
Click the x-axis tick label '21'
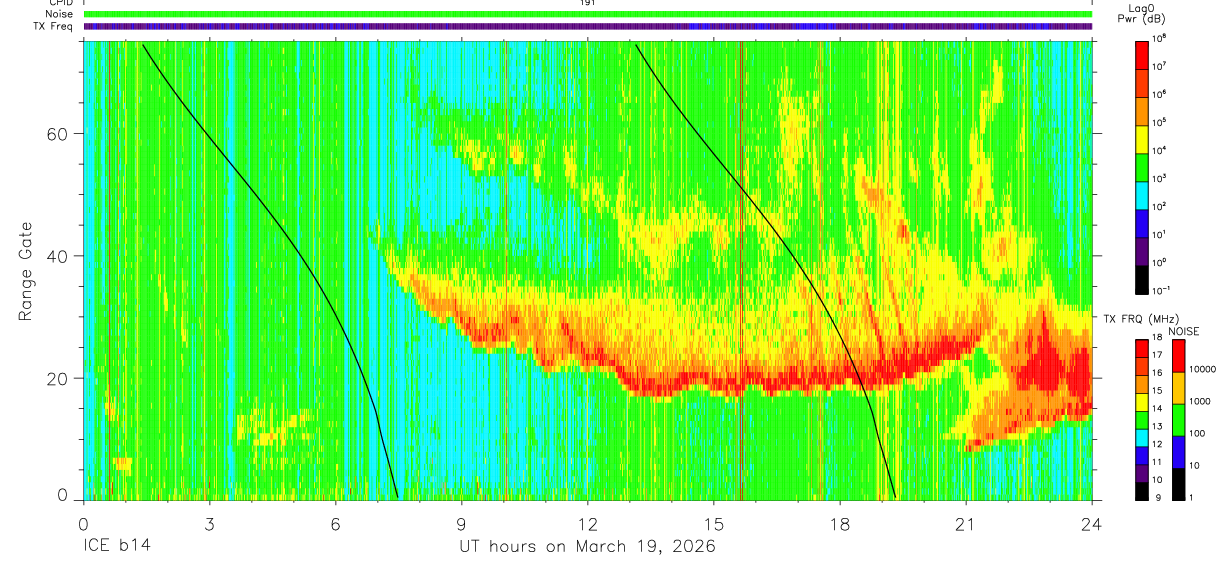[x=966, y=524]
